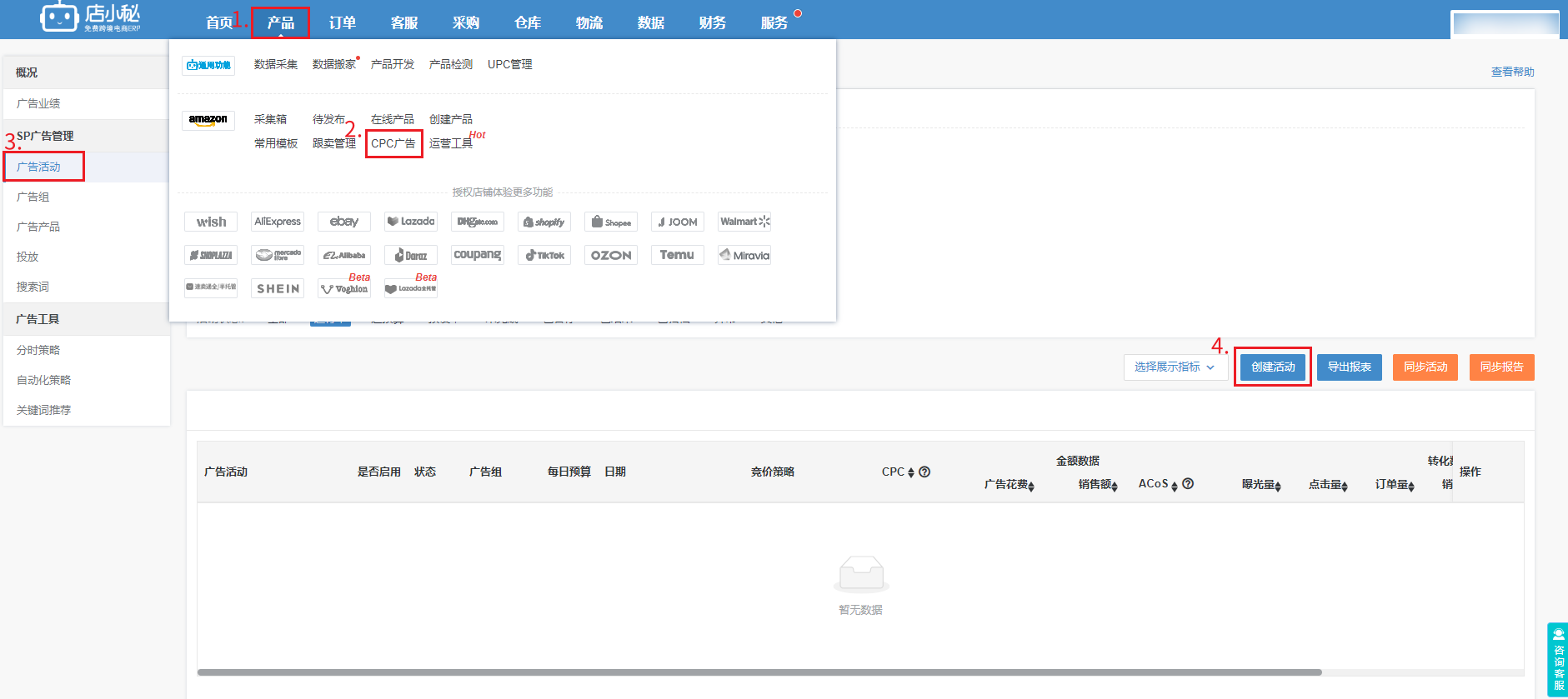Select the Voghion Beta platform logo
Screen dimensions: 1568x699
pos(344,288)
